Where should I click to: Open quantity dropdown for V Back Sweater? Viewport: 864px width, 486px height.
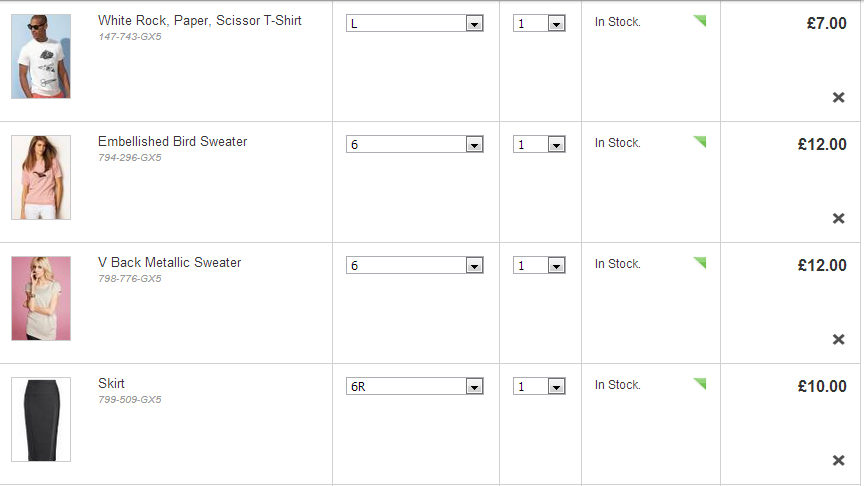pos(539,265)
